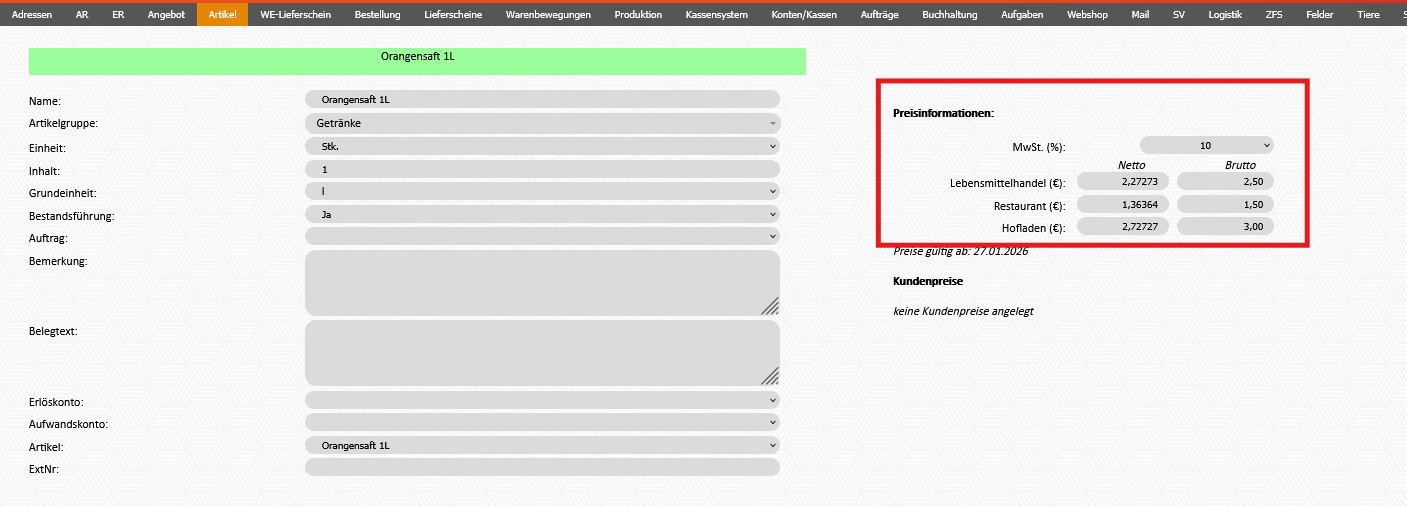Select the Lieferscheine tab
The height and width of the screenshot is (507, 1407).
pyautogui.click(x=453, y=15)
